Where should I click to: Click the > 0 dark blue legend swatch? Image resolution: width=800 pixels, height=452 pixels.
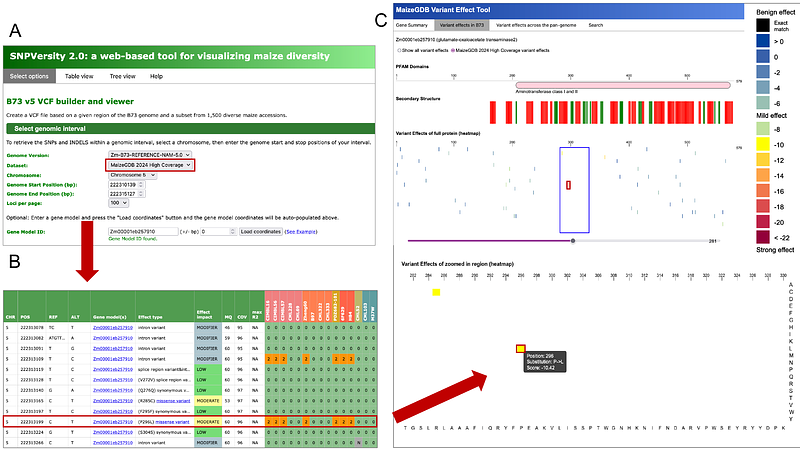pos(763,41)
